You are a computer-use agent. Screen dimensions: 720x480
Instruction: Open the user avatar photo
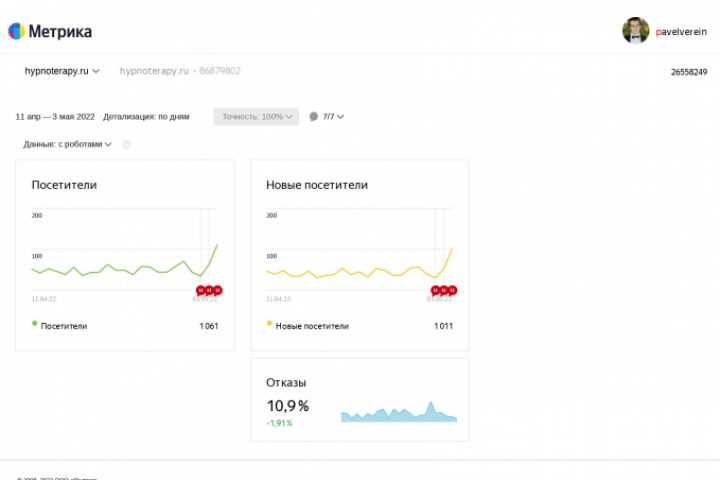[636, 31]
